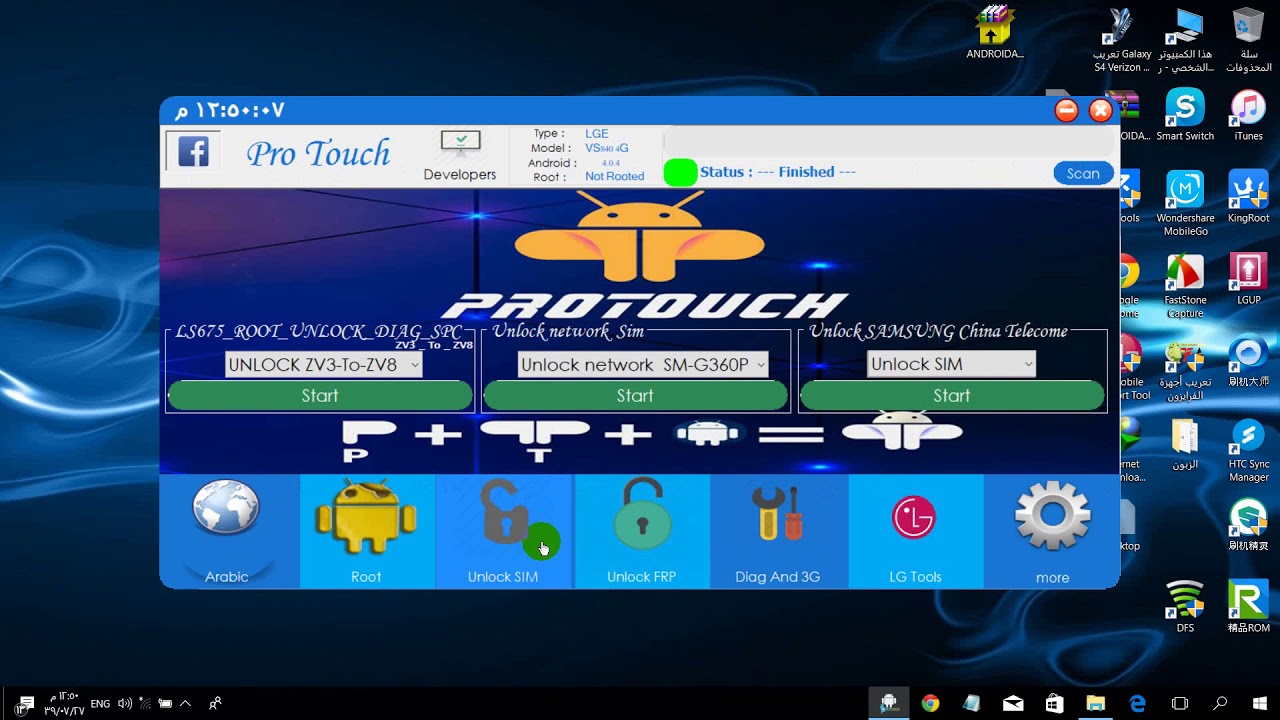Open Mail app in the taskbar

pos(1013,704)
